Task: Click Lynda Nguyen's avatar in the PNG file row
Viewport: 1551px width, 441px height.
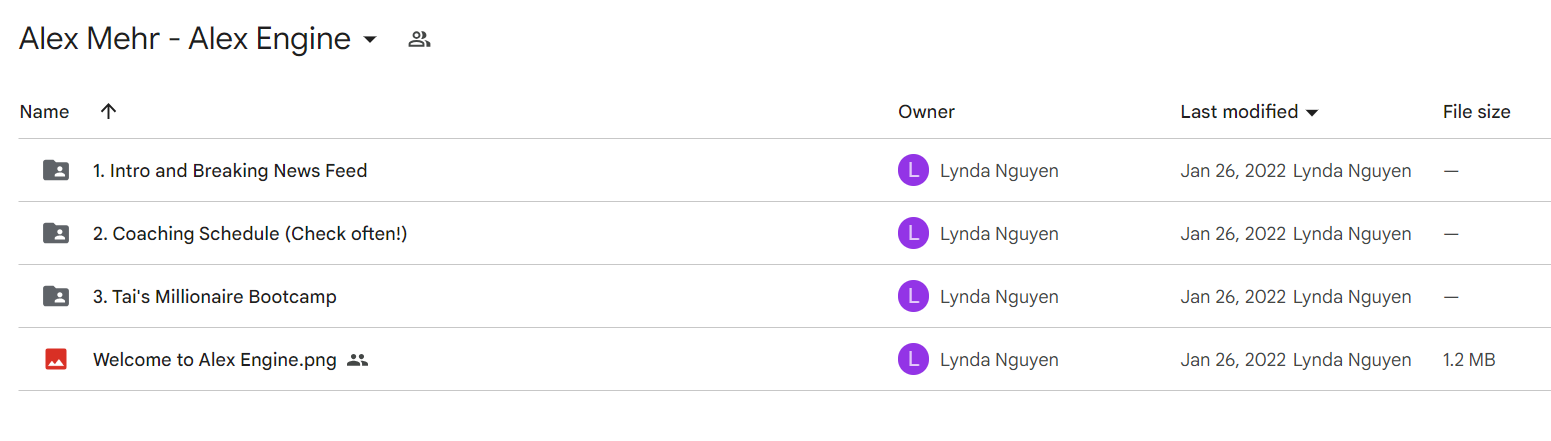Action: [913, 360]
